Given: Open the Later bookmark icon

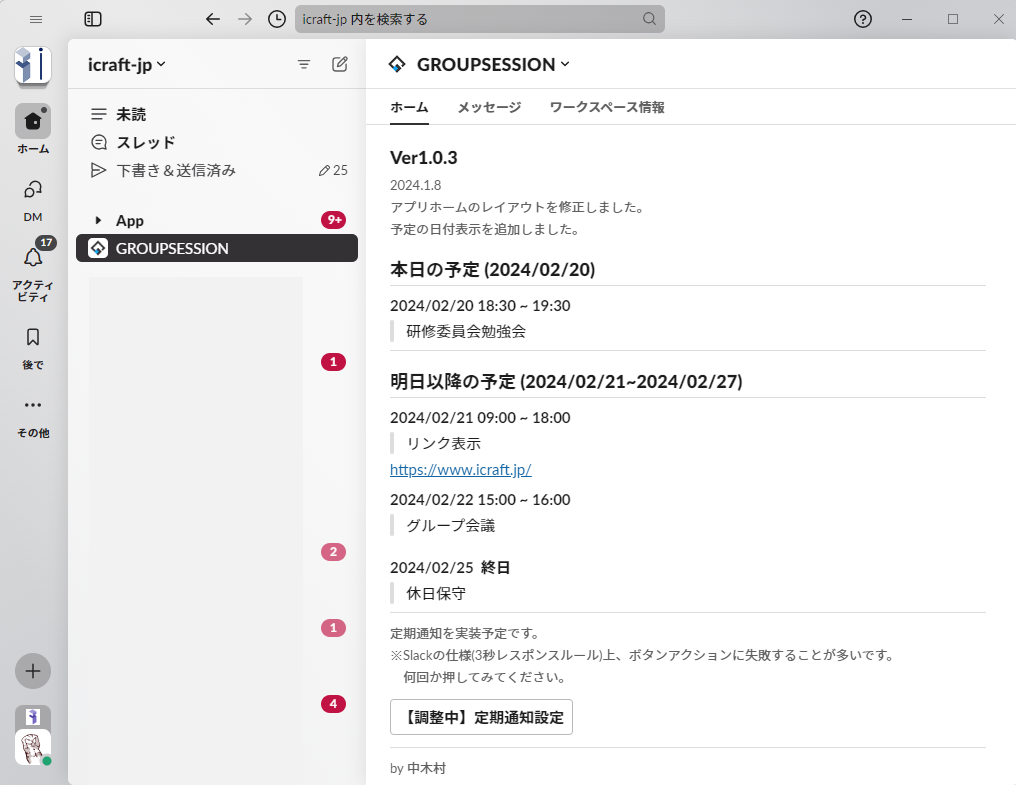Looking at the screenshot, I should pos(33,337).
